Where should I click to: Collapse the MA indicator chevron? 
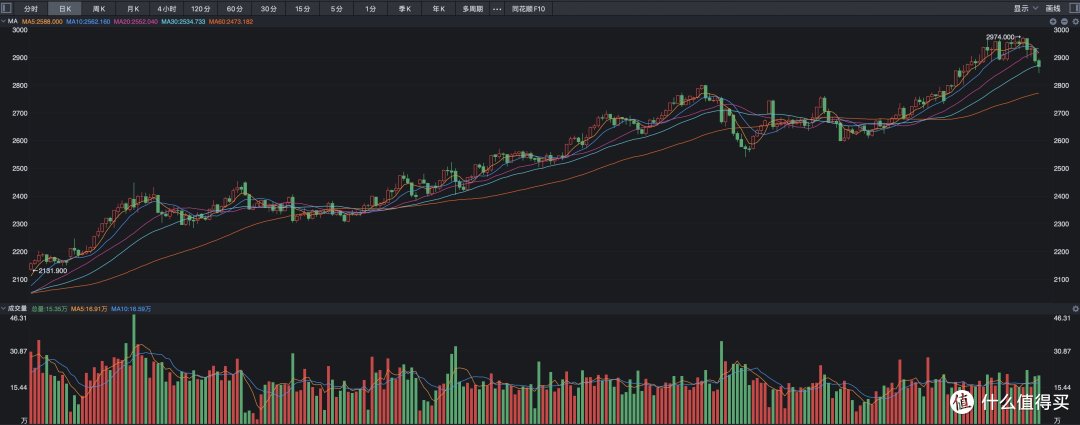[x=3, y=22]
